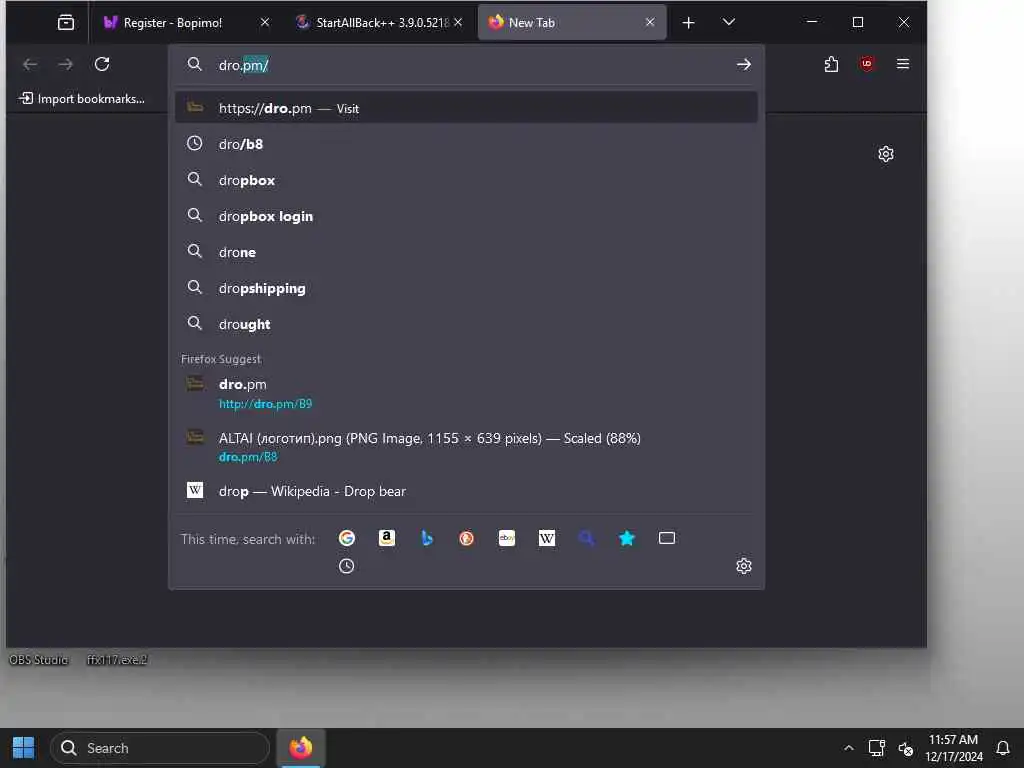Close the Register - Bopimo! tab
The height and width of the screenshot is (768, 1024).
[x=264, y=22]
